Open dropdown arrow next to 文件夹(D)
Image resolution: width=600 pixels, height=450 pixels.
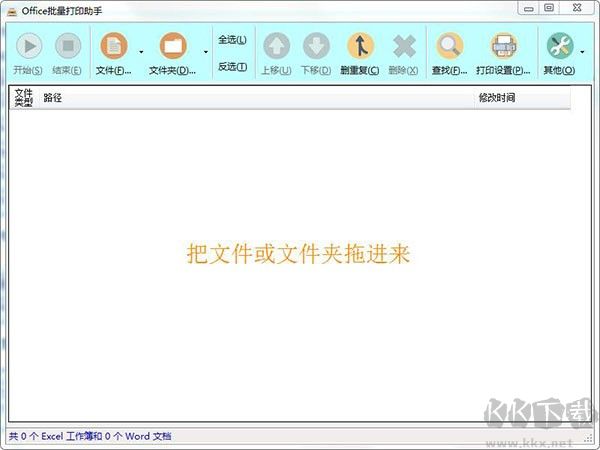pyautogui.click(x=206, y=52)
